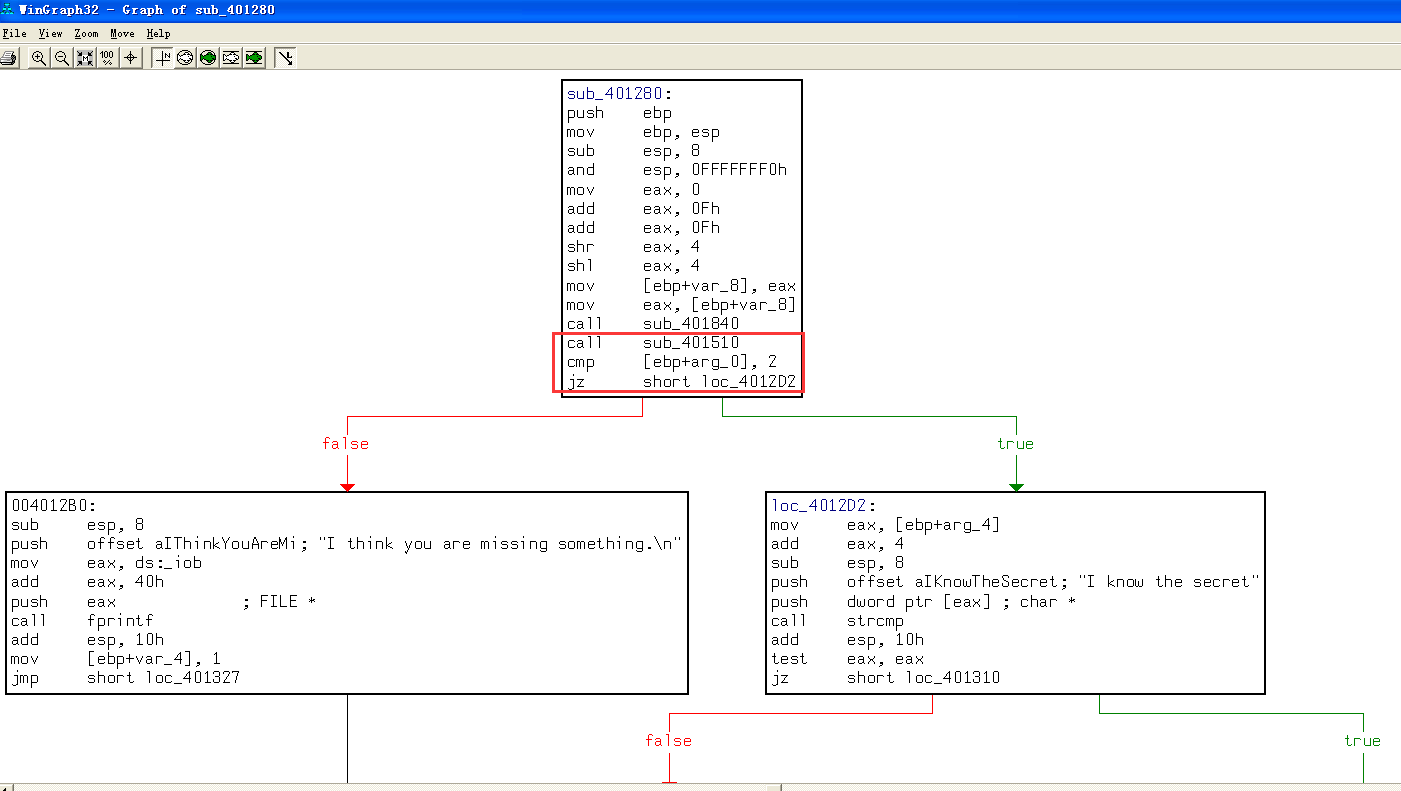Screen dimensions: 1401x791
Task: Select the sub_401280: node header label
Action: (x=619, y=94)
